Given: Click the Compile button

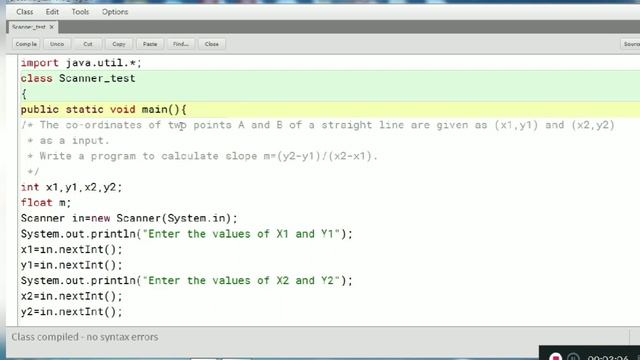Looking at the screenshot, I should coord(26,44).
